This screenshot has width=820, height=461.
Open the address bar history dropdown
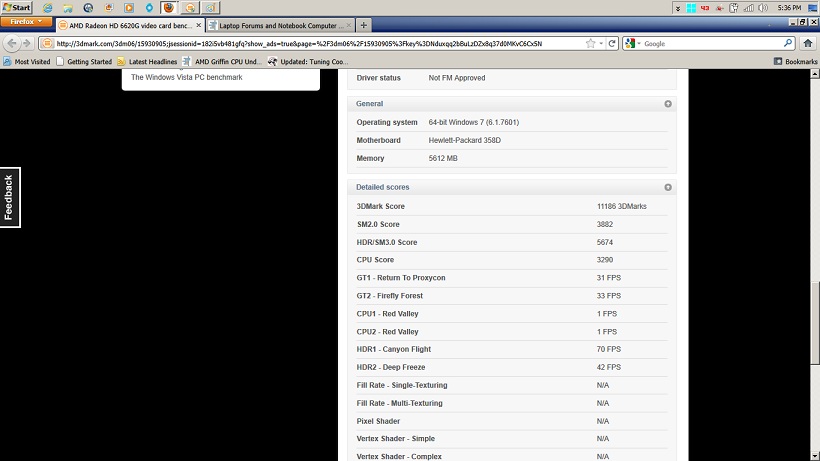point(601,43)
